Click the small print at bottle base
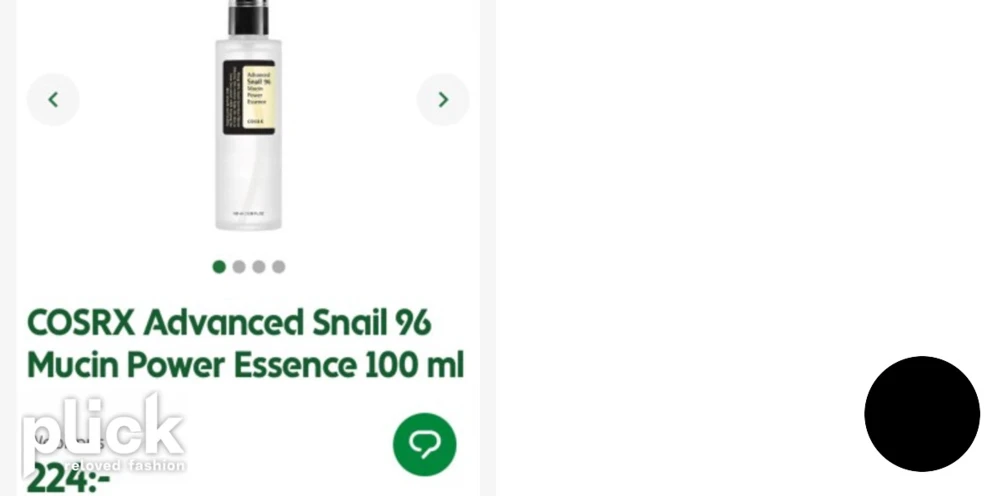Viewport: 1000px width, 496px height. coord(249,214)
